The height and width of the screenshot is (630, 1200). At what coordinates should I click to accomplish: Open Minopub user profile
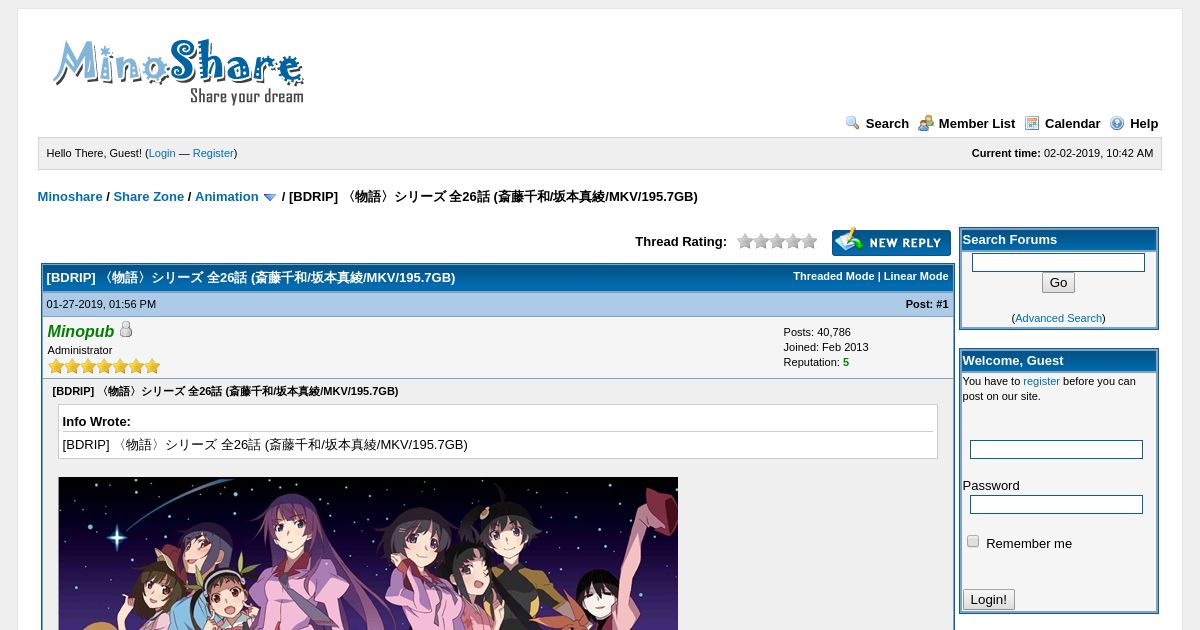[81, 331]
